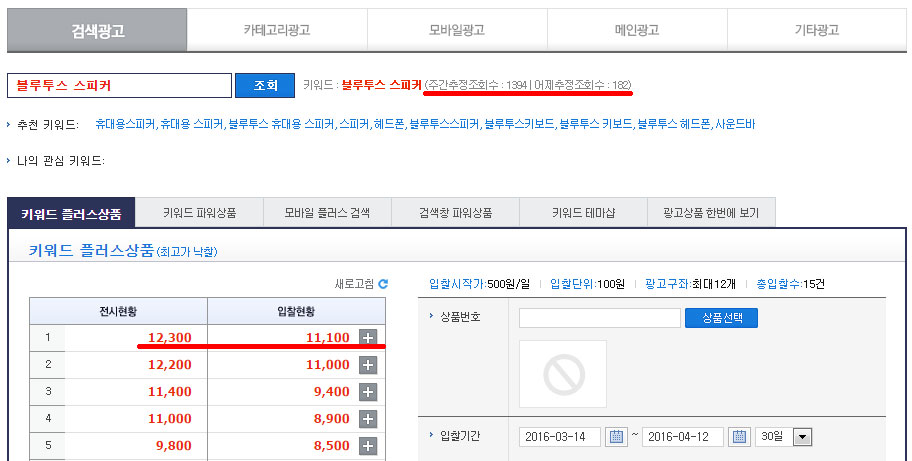912x461 pixels.
Task: Click display price 9,800 in row 5
Action: [173, 446]
